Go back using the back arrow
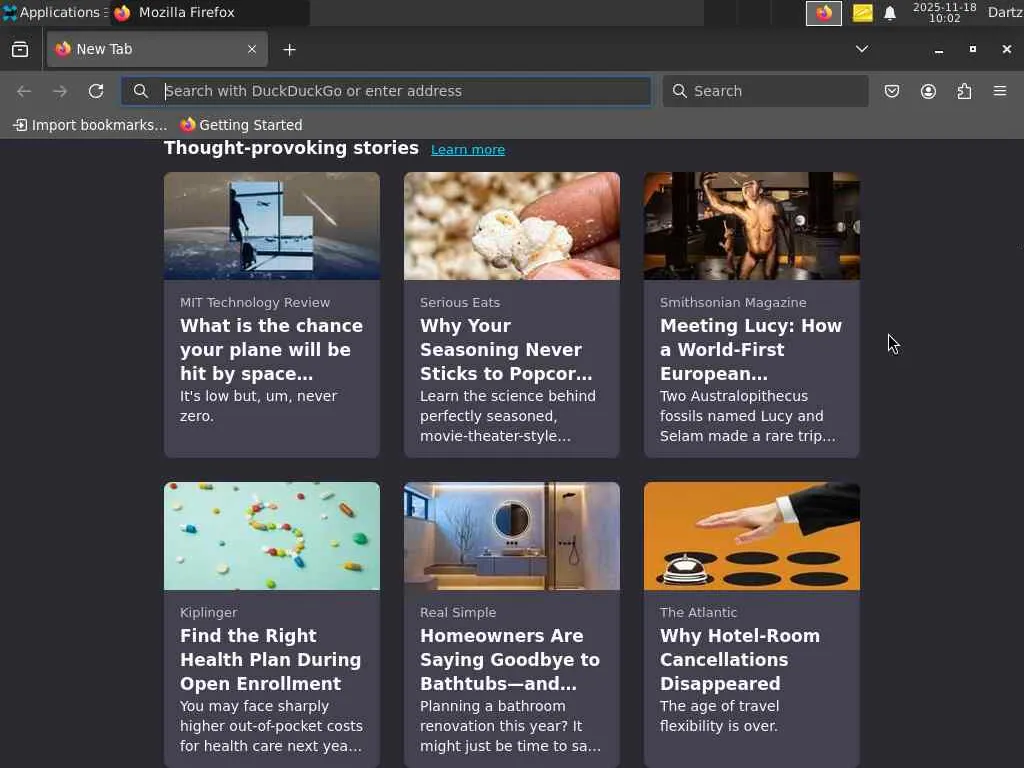Image resolution: width=1024 pixels, height=768 pixels. coord(24,91)
